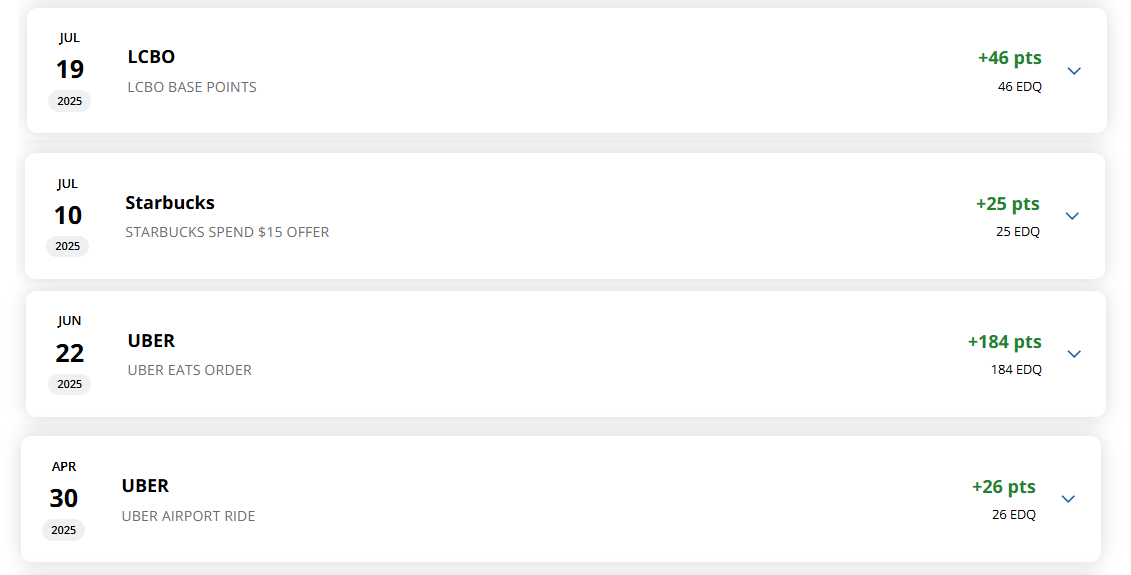Click the UBER AIRPORT RIDE description
Screen dimensions: 1131x575
[188, 516]
